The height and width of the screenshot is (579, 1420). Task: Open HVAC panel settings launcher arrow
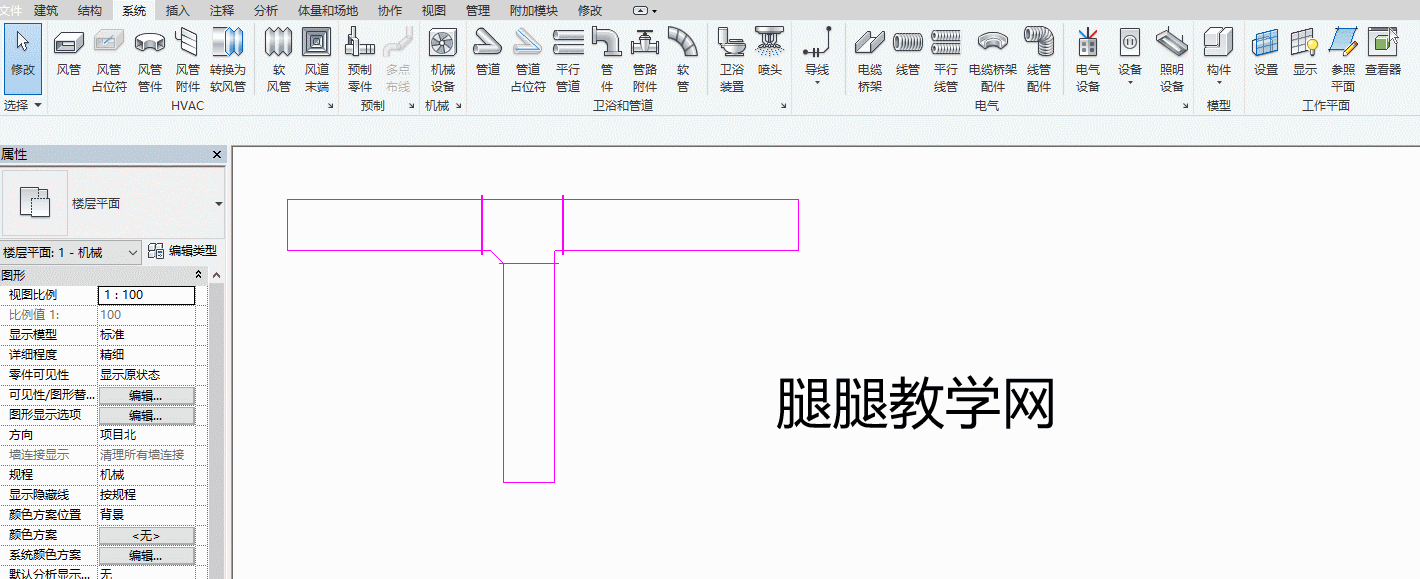(x=330, y=105)
